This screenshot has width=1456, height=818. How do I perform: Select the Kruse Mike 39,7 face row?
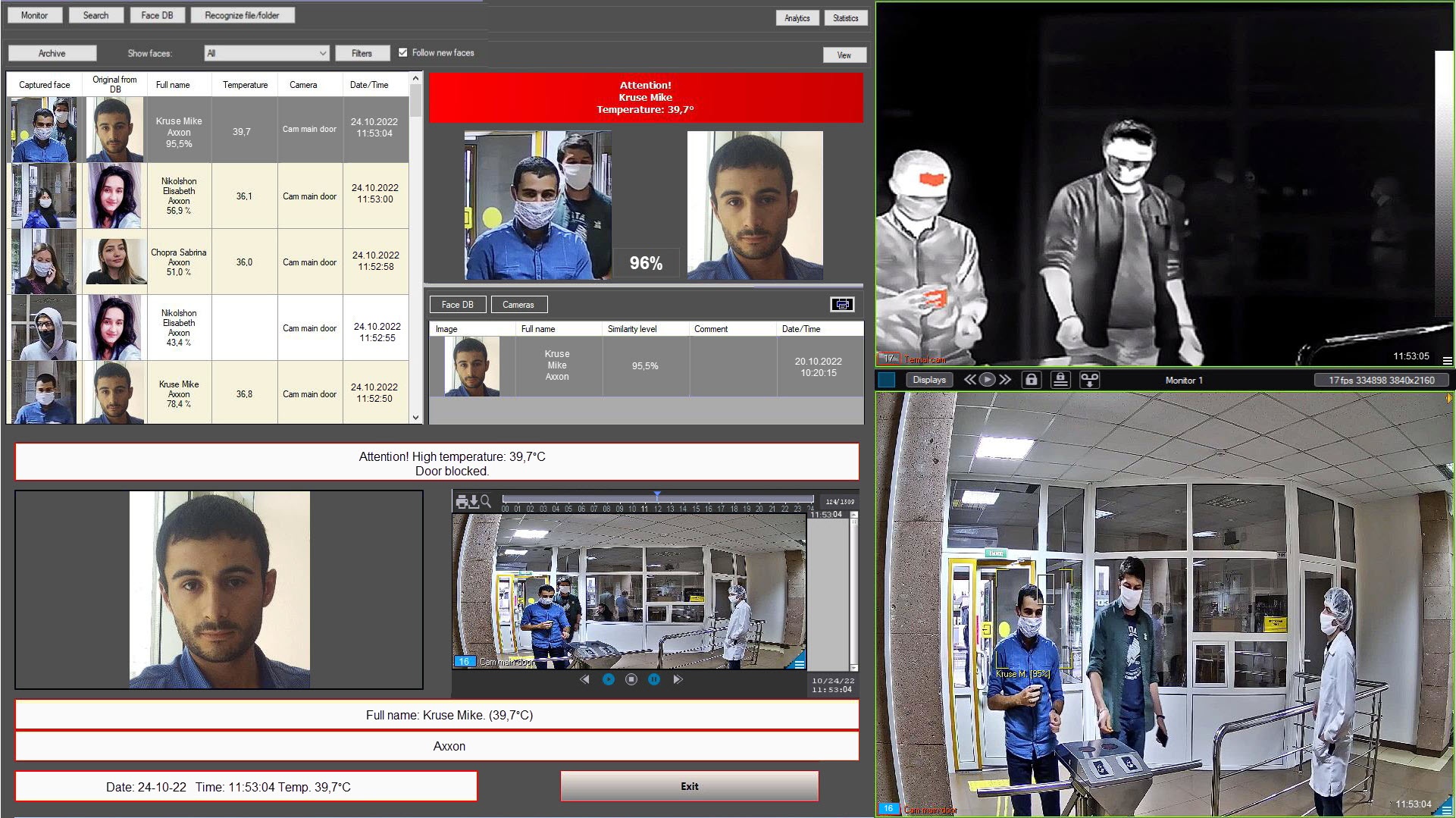208,130
